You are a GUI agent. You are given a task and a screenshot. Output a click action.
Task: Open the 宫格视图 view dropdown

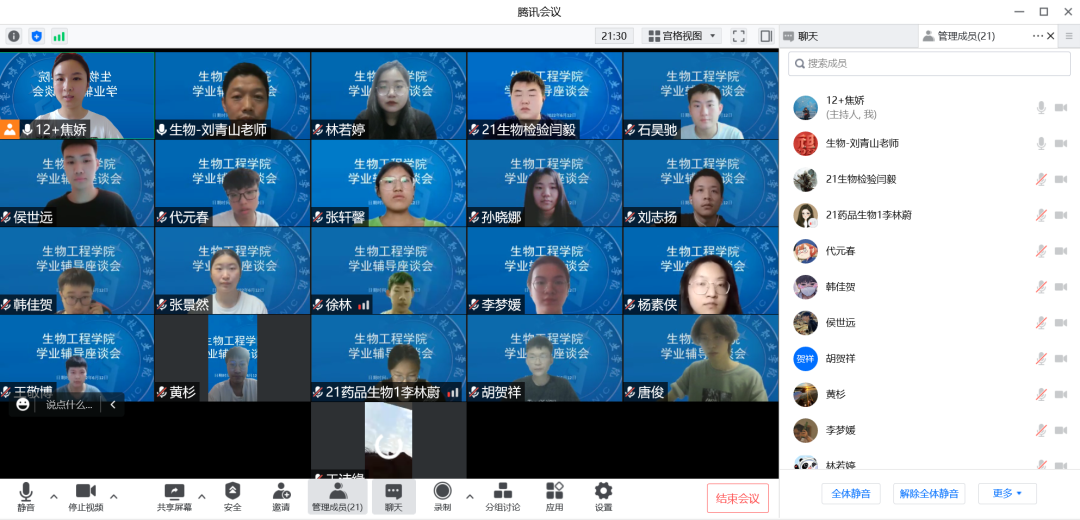click(683, 36)
